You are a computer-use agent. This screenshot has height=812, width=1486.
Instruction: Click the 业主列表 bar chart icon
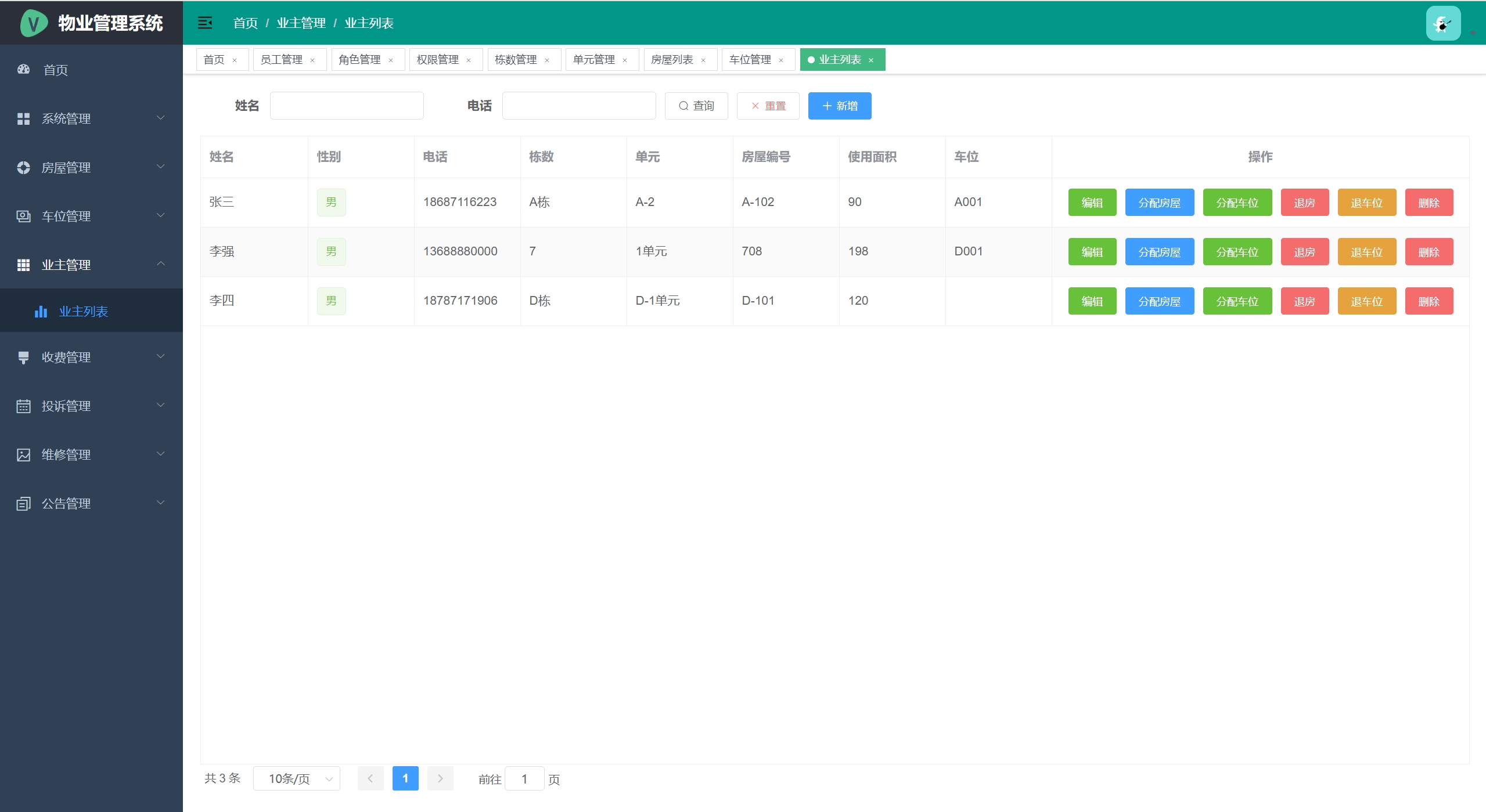tap(41, 312)
